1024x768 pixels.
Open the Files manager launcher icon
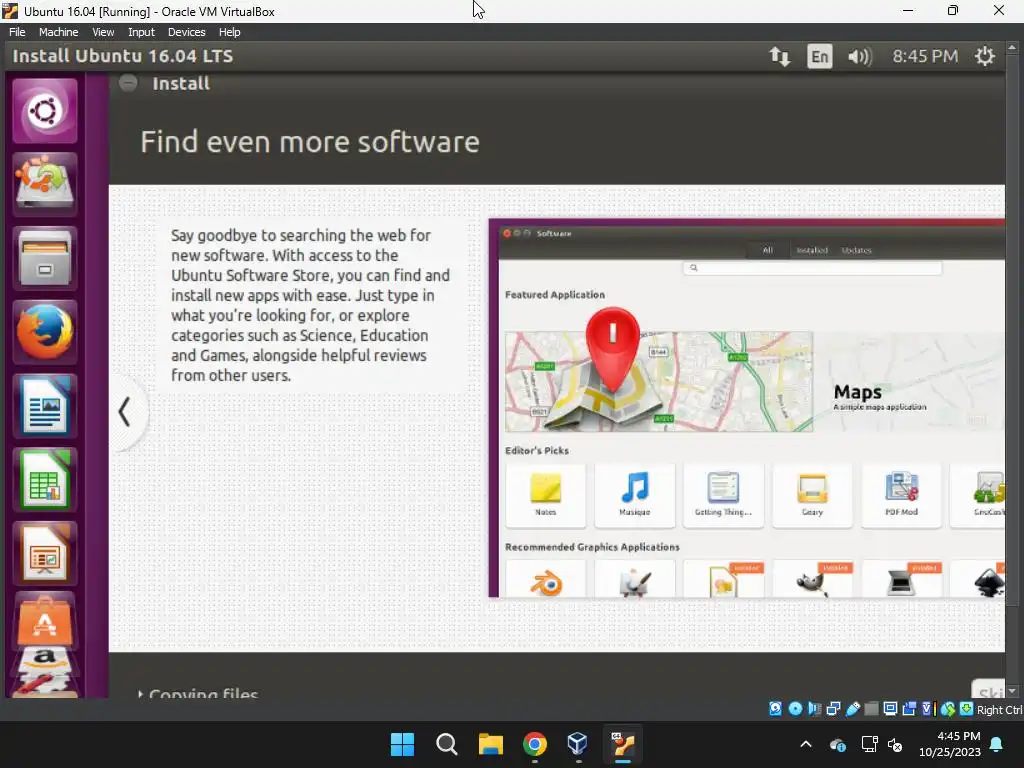44,258
